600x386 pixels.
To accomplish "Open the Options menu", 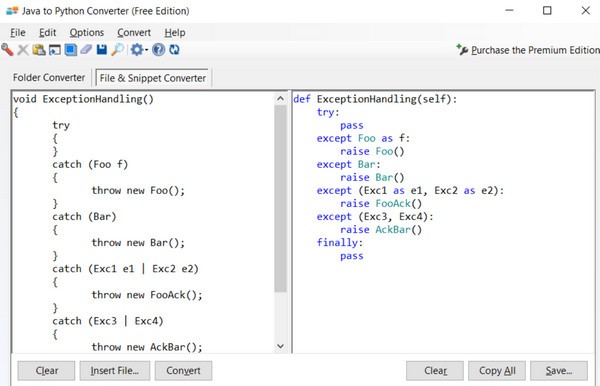I will pyautogui.click(x=86, y=33).
